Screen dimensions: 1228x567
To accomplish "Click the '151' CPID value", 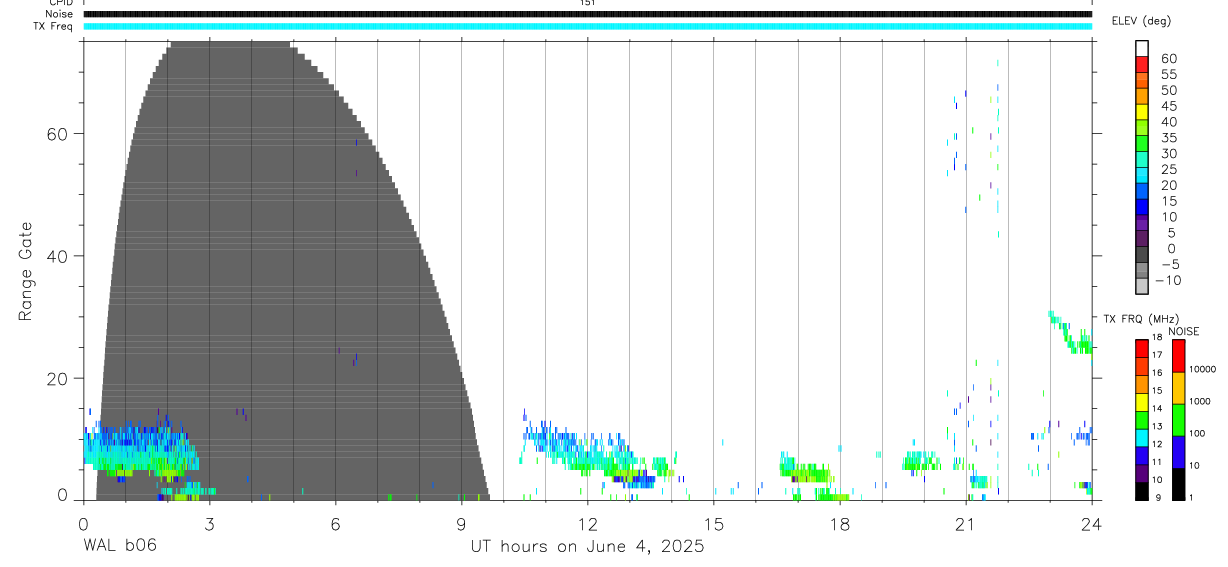I will click(587, 3).
